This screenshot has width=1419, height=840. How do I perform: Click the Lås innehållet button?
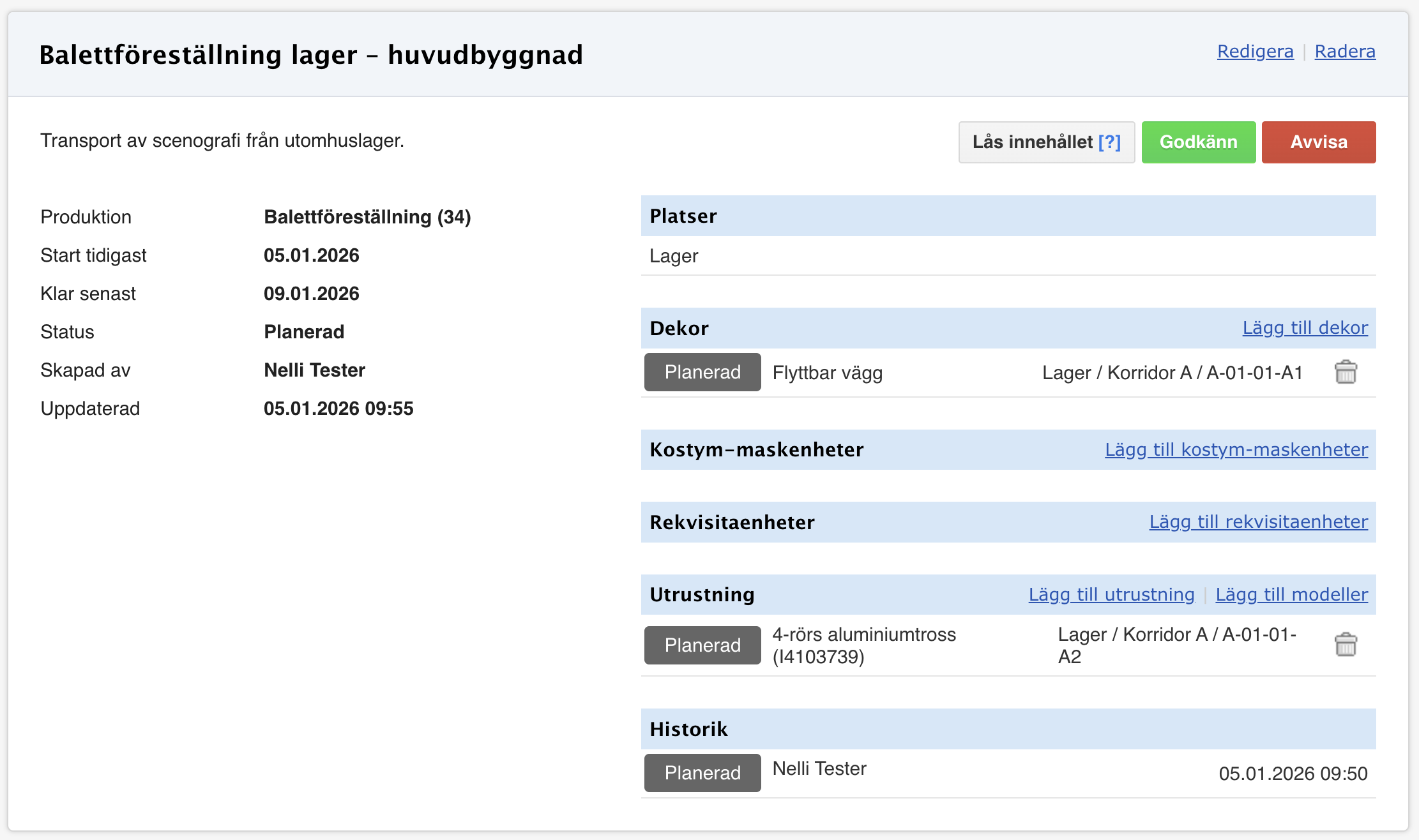click(1031, 142)
